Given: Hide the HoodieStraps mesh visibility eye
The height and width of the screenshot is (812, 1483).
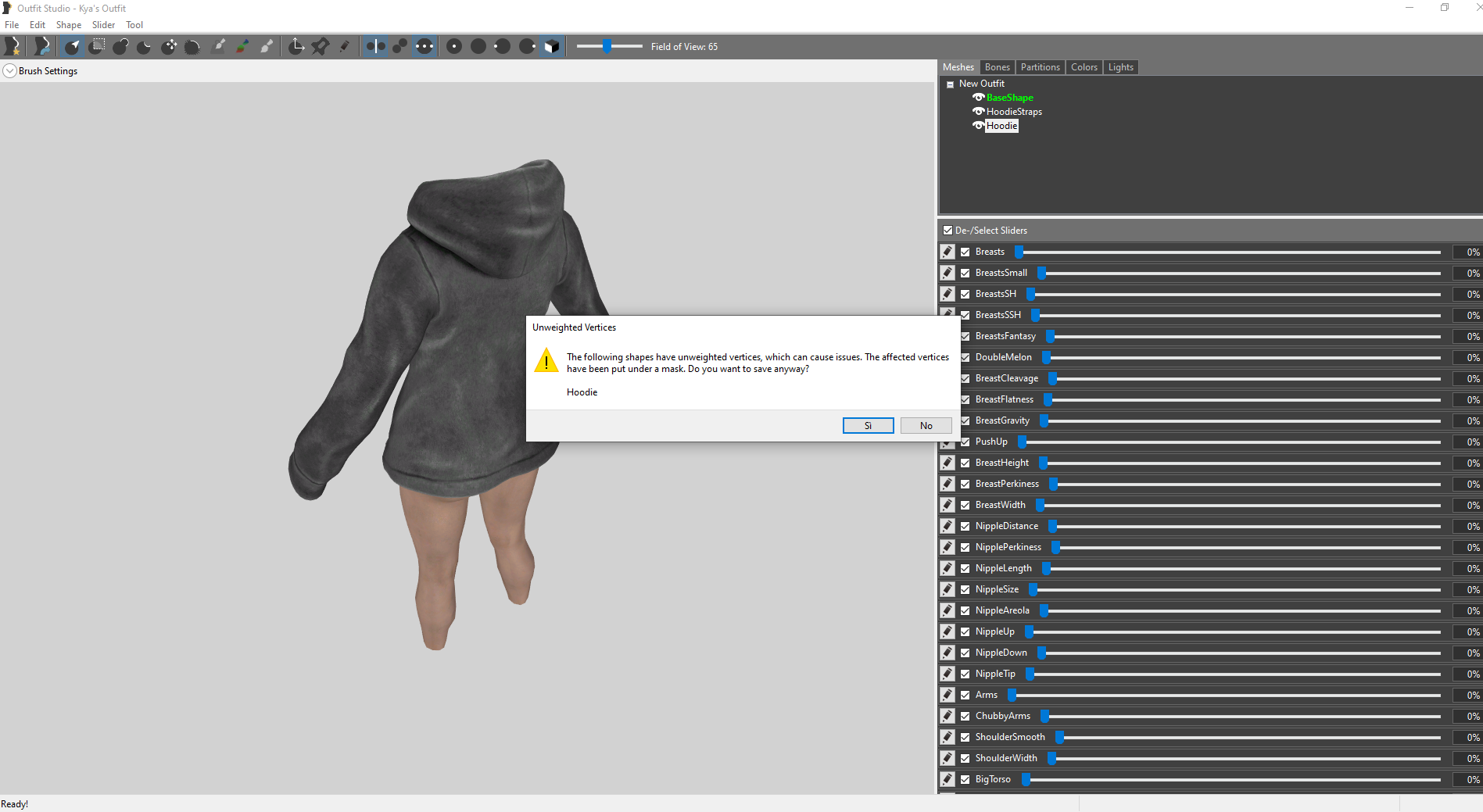Looking at the screenshot, I should point(978,112).
